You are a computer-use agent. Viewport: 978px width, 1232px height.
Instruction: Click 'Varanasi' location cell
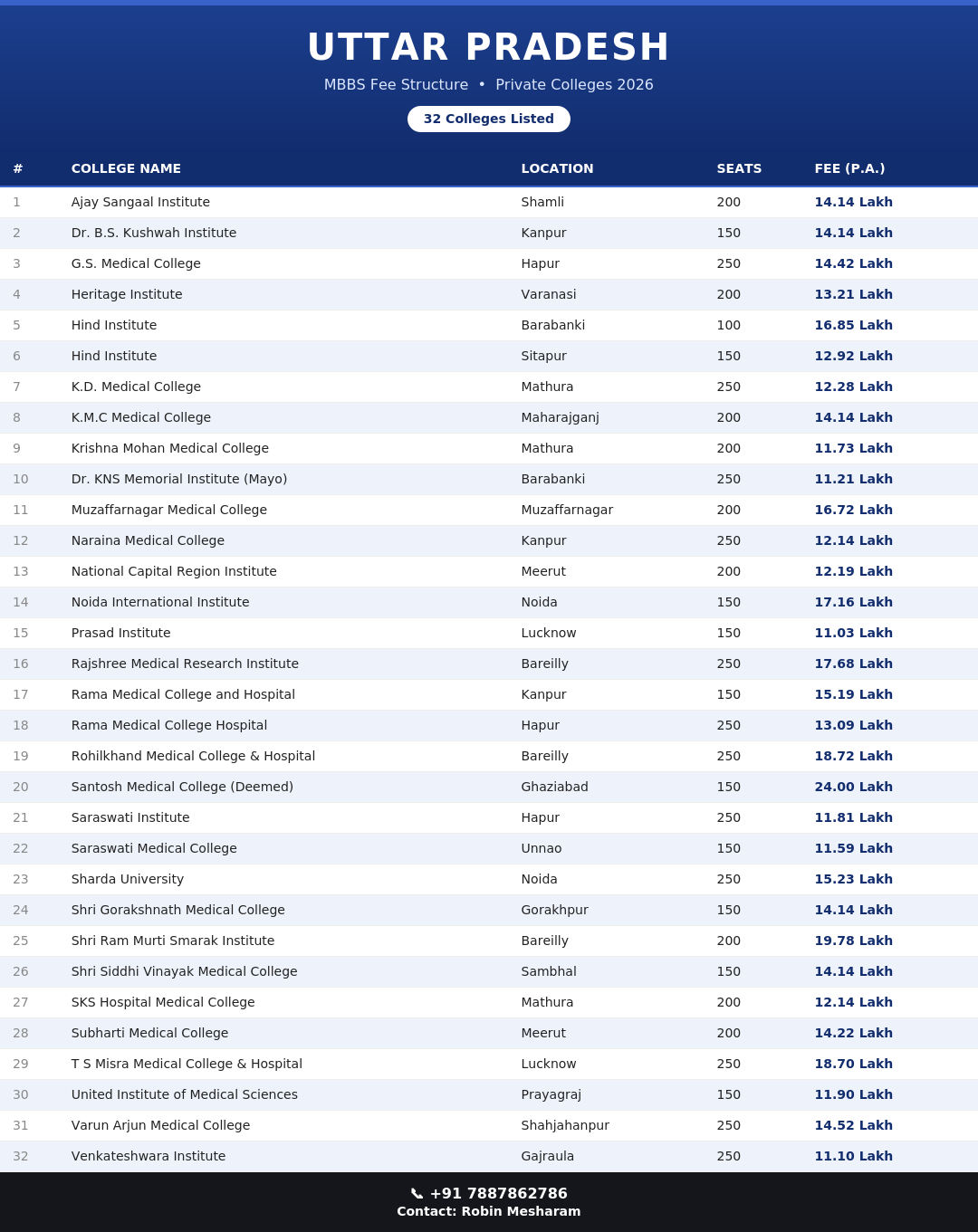(548, 294)
